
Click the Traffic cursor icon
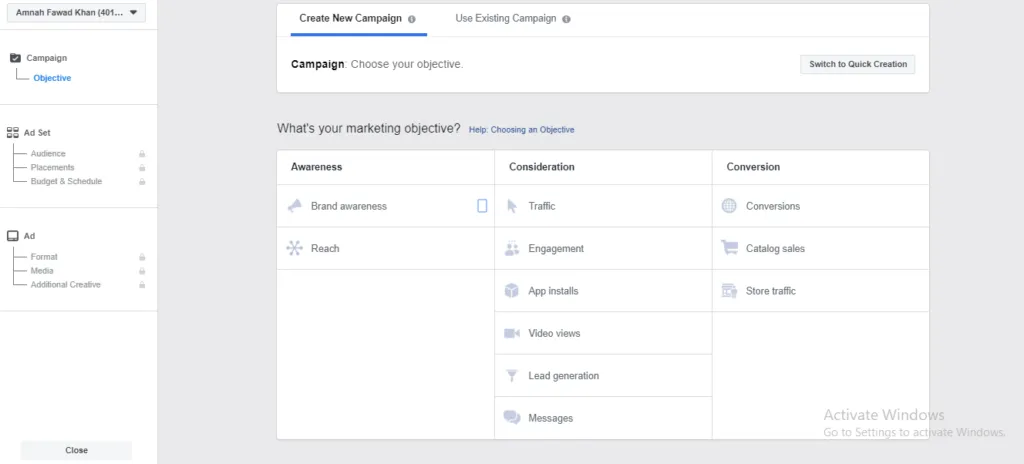point(513,206)
